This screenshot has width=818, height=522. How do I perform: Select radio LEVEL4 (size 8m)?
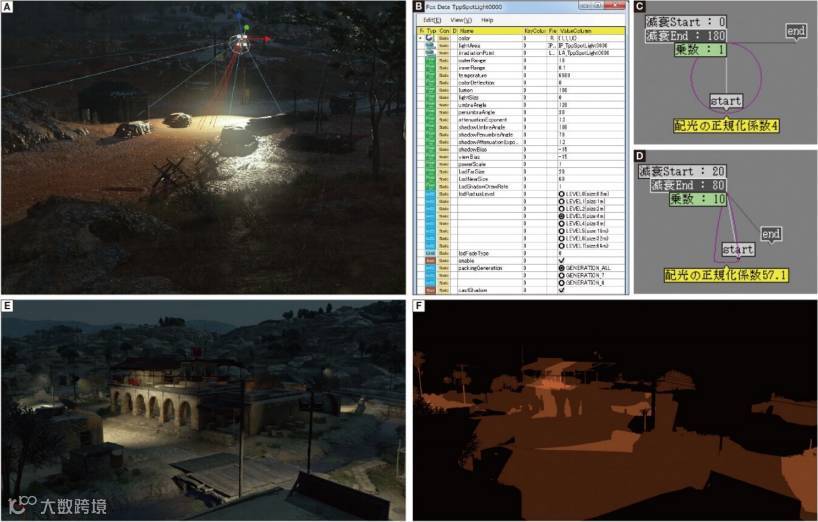[561, 223]
